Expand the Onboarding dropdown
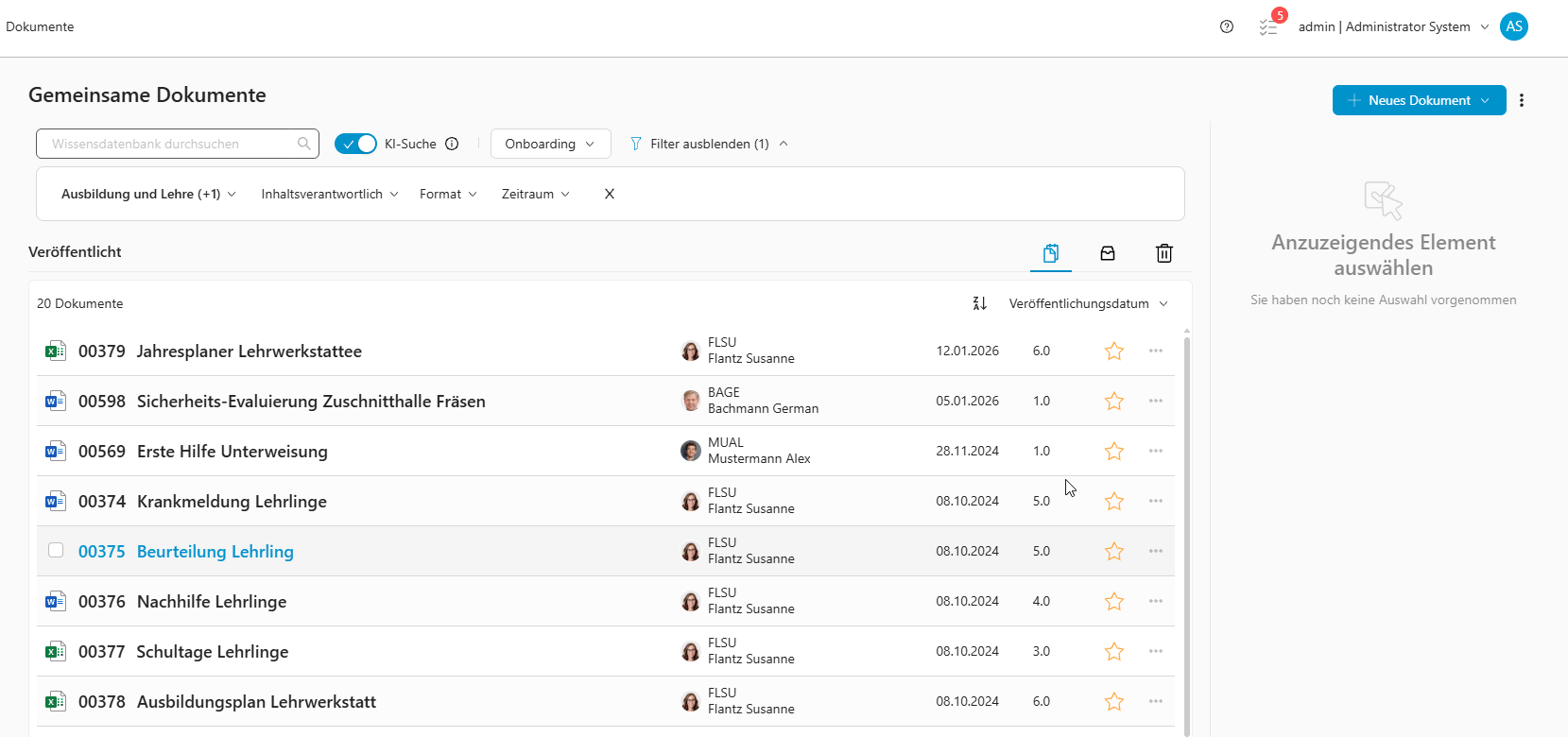1568x737 pixels. (550, 144)
